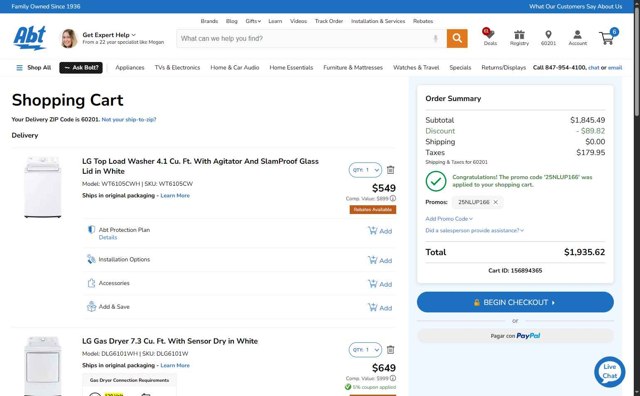The width and height of the screenshot is (640, 396).
Task: Open the Videos link
Action: pyautogui.click(x=298, y=21)
